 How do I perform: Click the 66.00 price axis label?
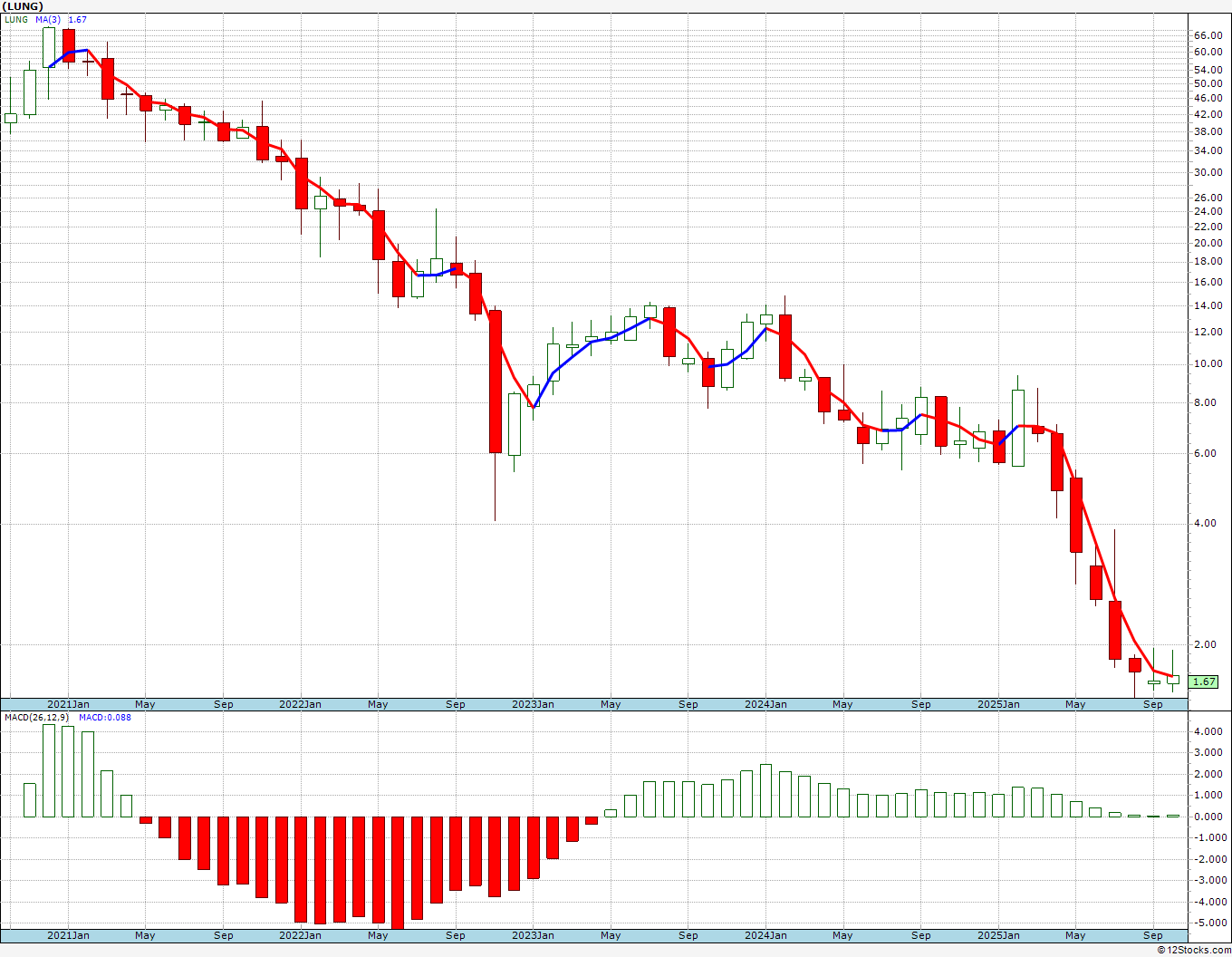[1208, 35]
